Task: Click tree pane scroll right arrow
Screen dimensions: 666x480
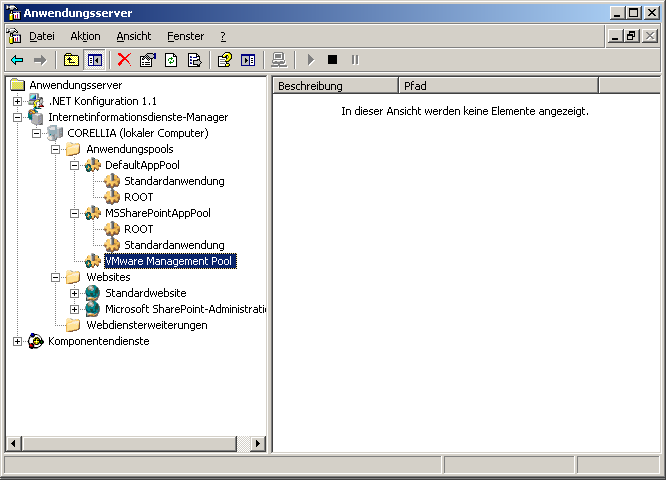Action: pyautogui.click(x=257, y=444)
